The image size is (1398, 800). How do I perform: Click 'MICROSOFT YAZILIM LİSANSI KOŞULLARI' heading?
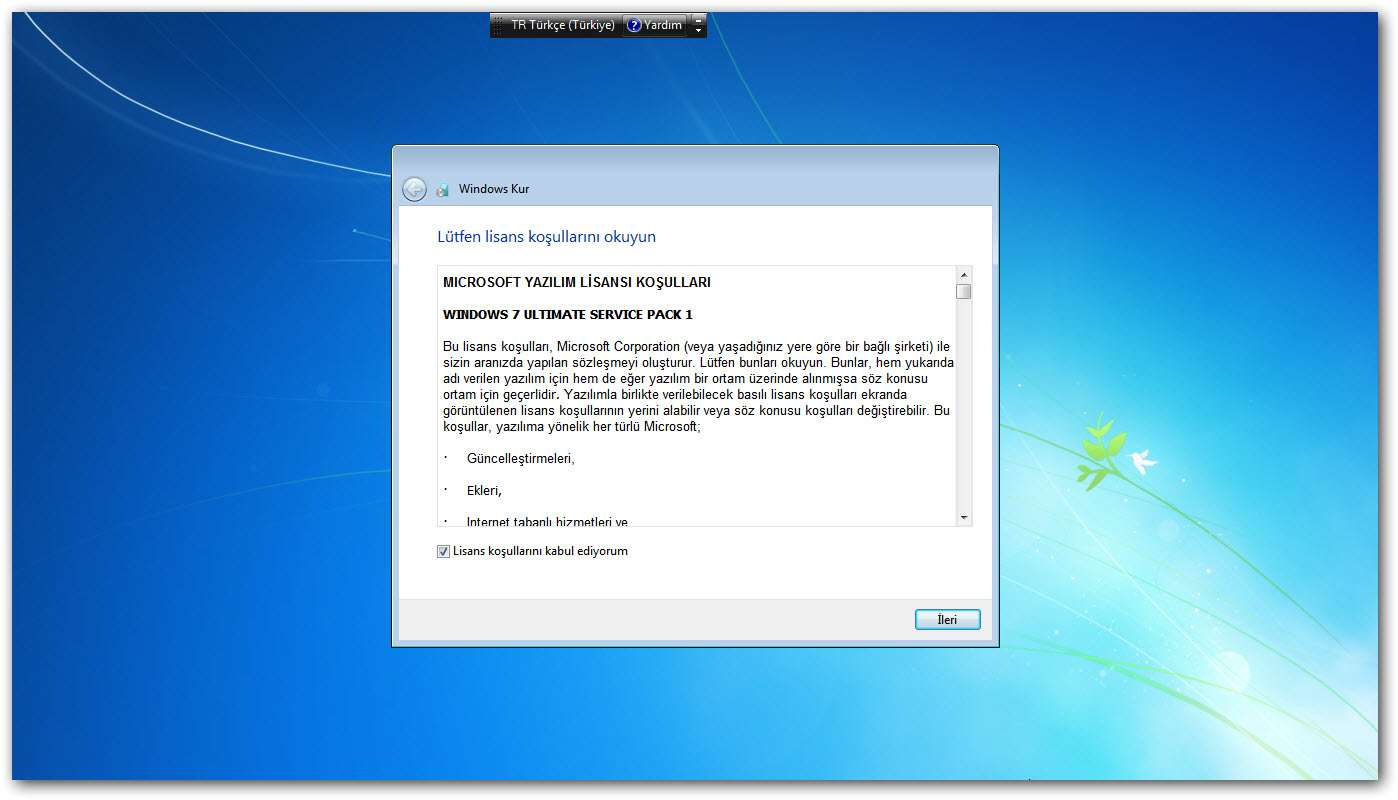click(x=577, y=282)
